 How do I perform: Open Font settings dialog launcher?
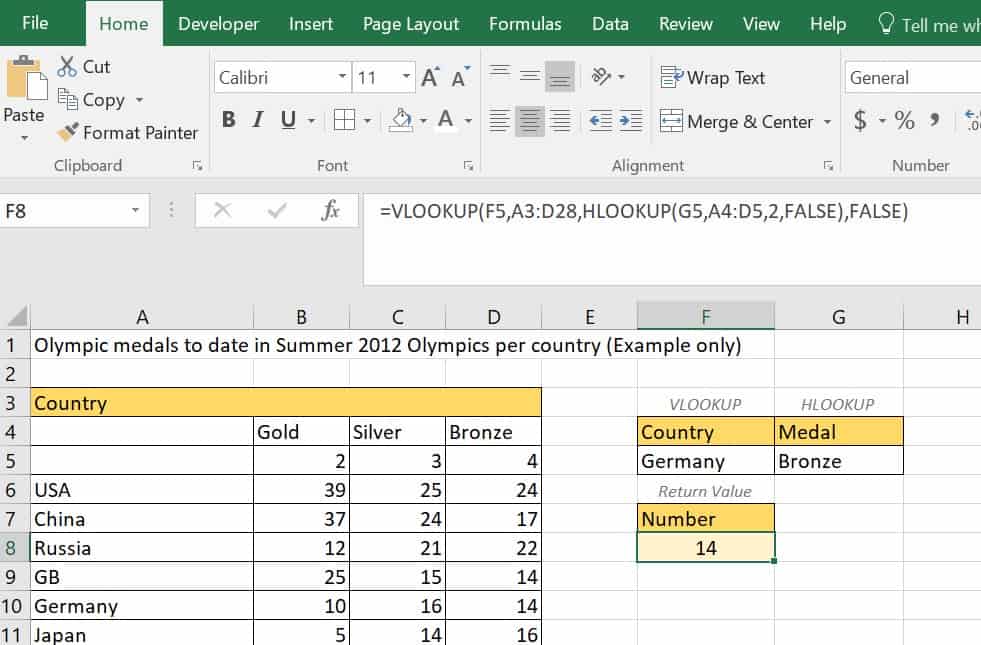pyautogui.click(x=468, y=166)
